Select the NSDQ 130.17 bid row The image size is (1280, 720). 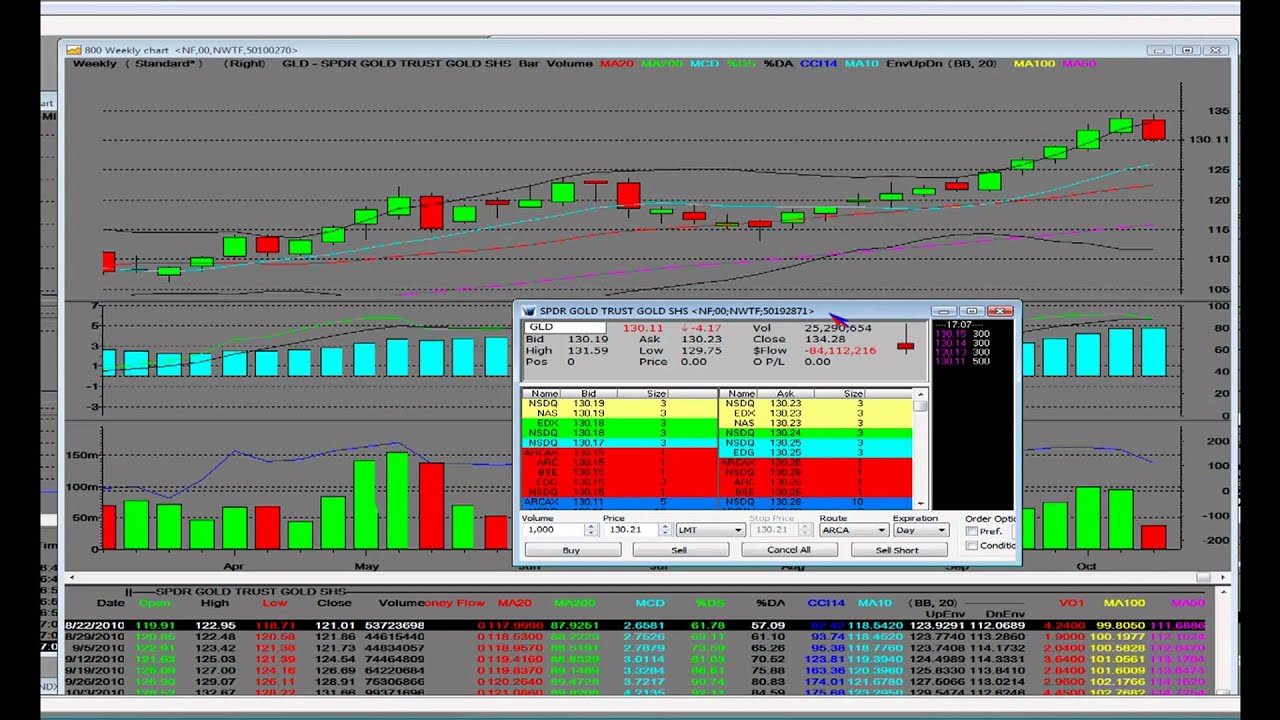pos(620,443)
